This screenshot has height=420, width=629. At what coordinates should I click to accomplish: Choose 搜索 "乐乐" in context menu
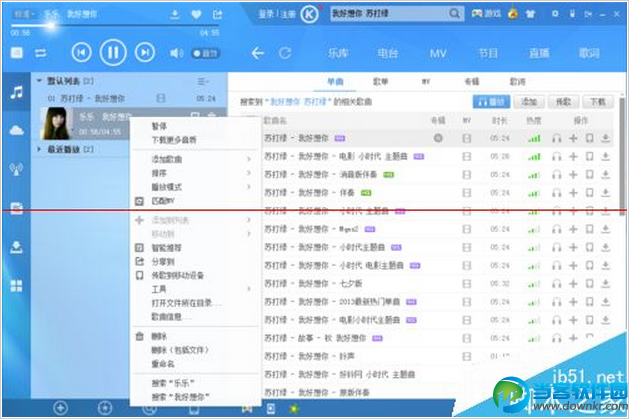tap(173, 383)
